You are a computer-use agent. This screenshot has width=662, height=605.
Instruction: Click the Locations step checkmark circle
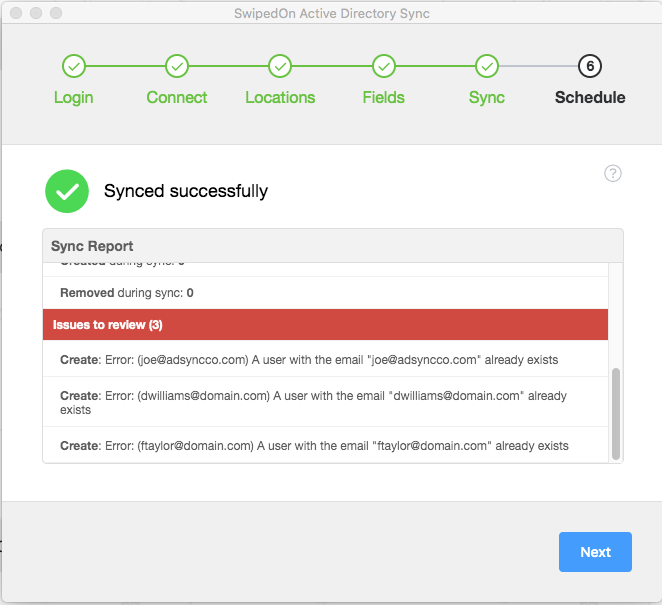[x=280, y=66]
